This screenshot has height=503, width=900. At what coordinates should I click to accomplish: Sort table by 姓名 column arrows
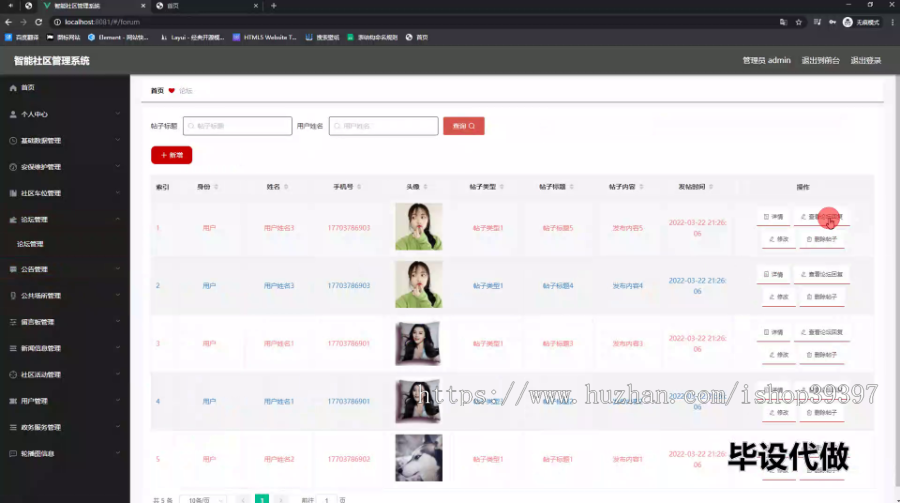(x=286, y=187)
